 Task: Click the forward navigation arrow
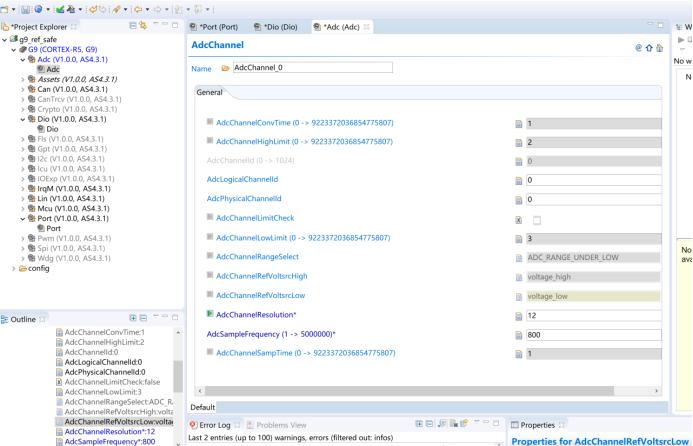pos(157,9)
